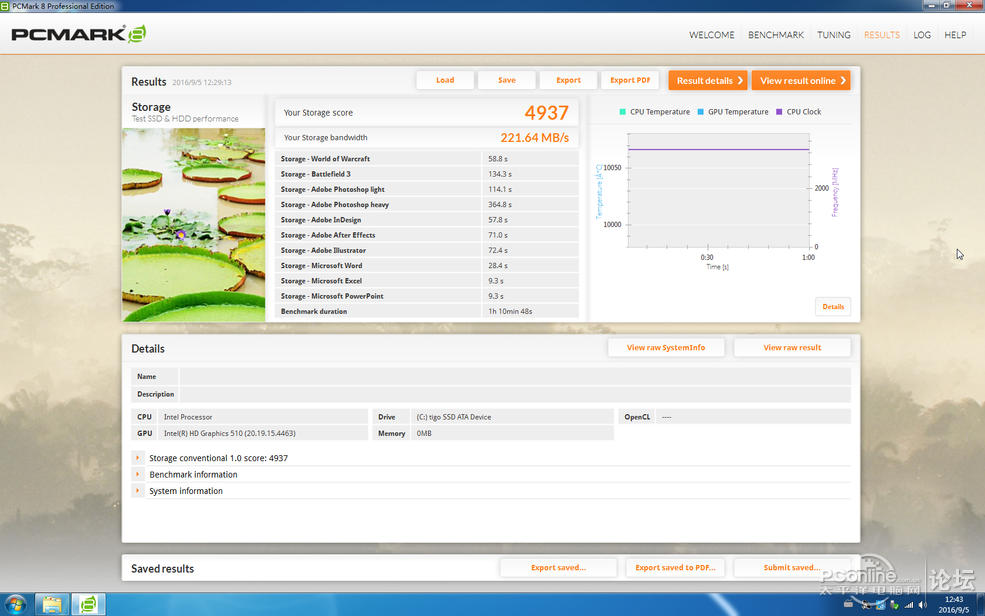Viewport: 985px width, 616px height.
Task: Click the volume icon in system tray
Action: [921, 604]
